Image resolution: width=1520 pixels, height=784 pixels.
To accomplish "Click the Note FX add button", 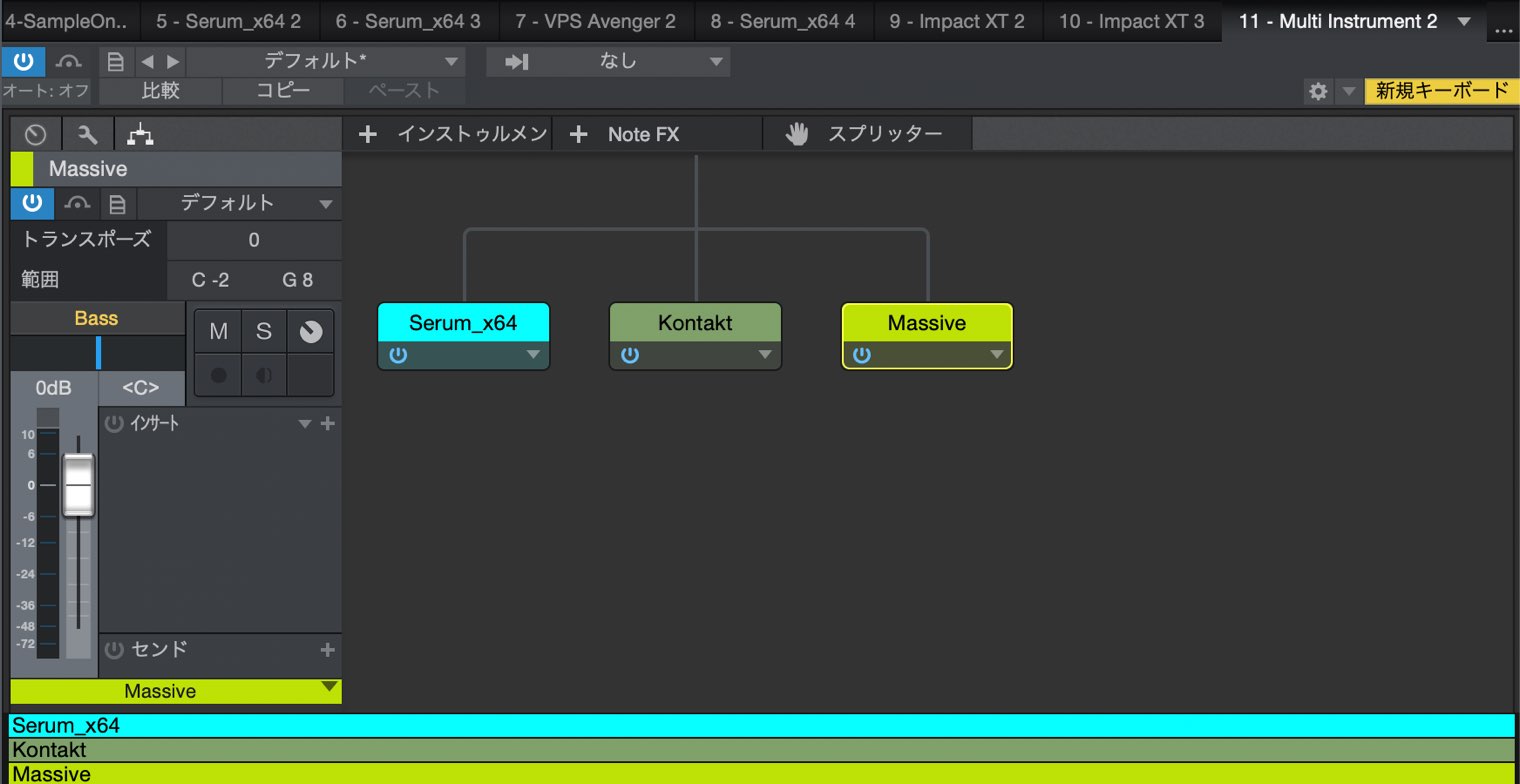I will [x=656, y=134].
